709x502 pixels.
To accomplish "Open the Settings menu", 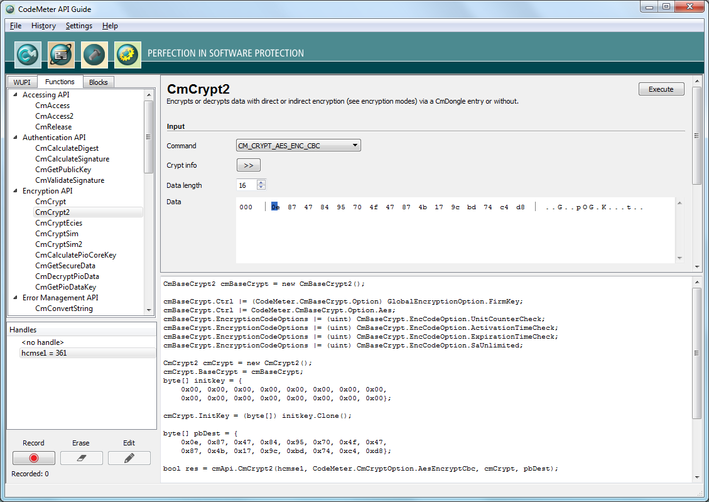I will pos(79,26).
